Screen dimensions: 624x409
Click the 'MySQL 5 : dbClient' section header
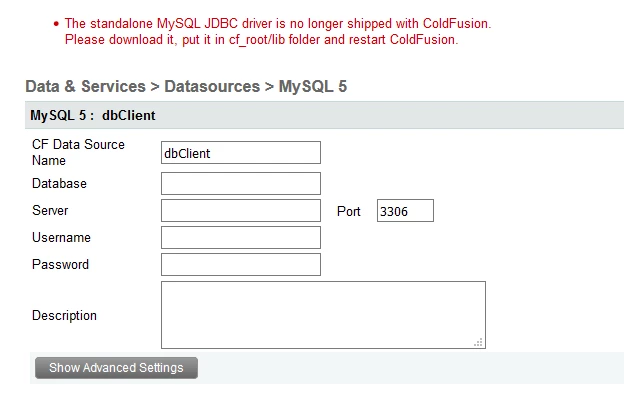click(93, 115)
